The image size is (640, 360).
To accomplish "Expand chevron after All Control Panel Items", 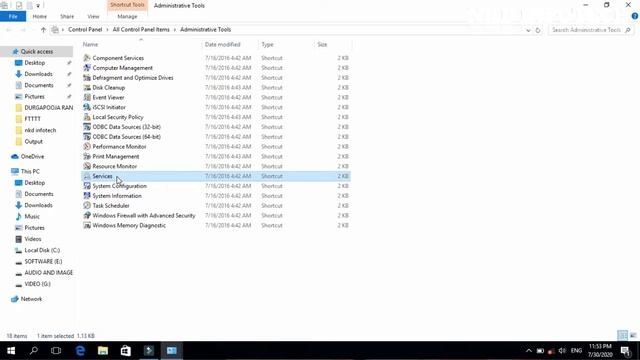I will (x=175, y=29).
